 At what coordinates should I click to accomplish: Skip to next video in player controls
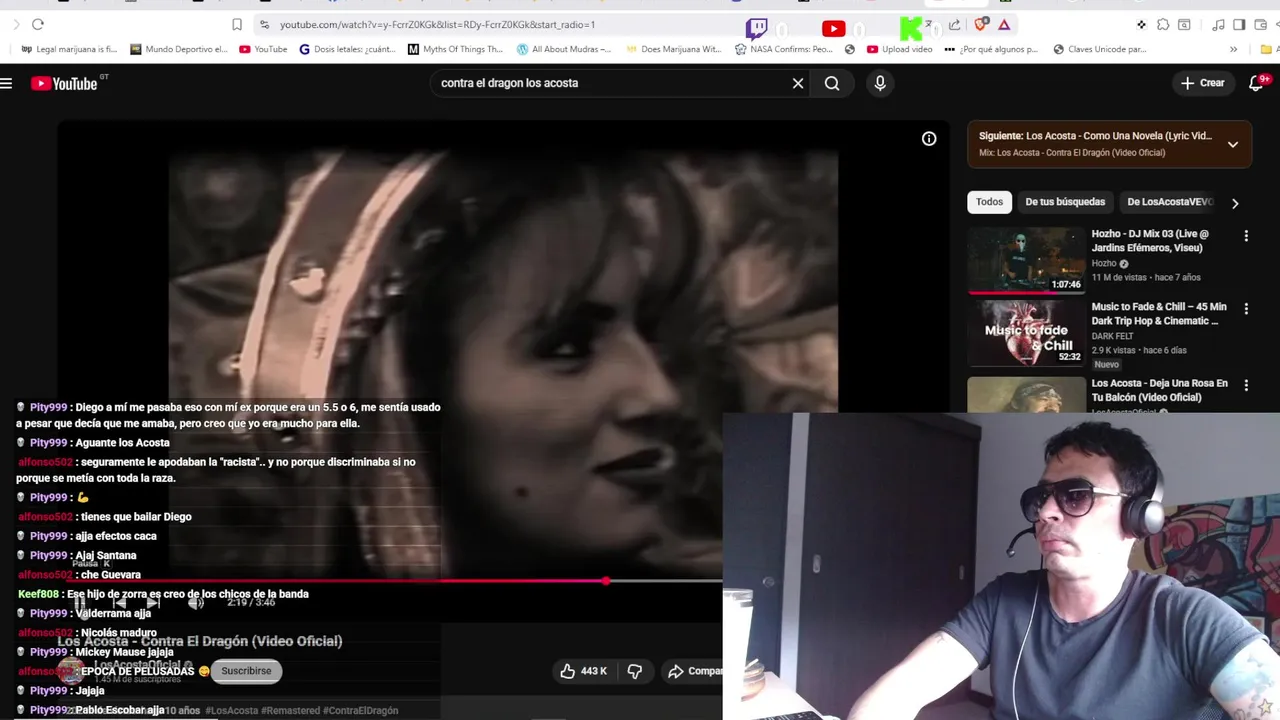pyautogui.click(x=152, y=602)
